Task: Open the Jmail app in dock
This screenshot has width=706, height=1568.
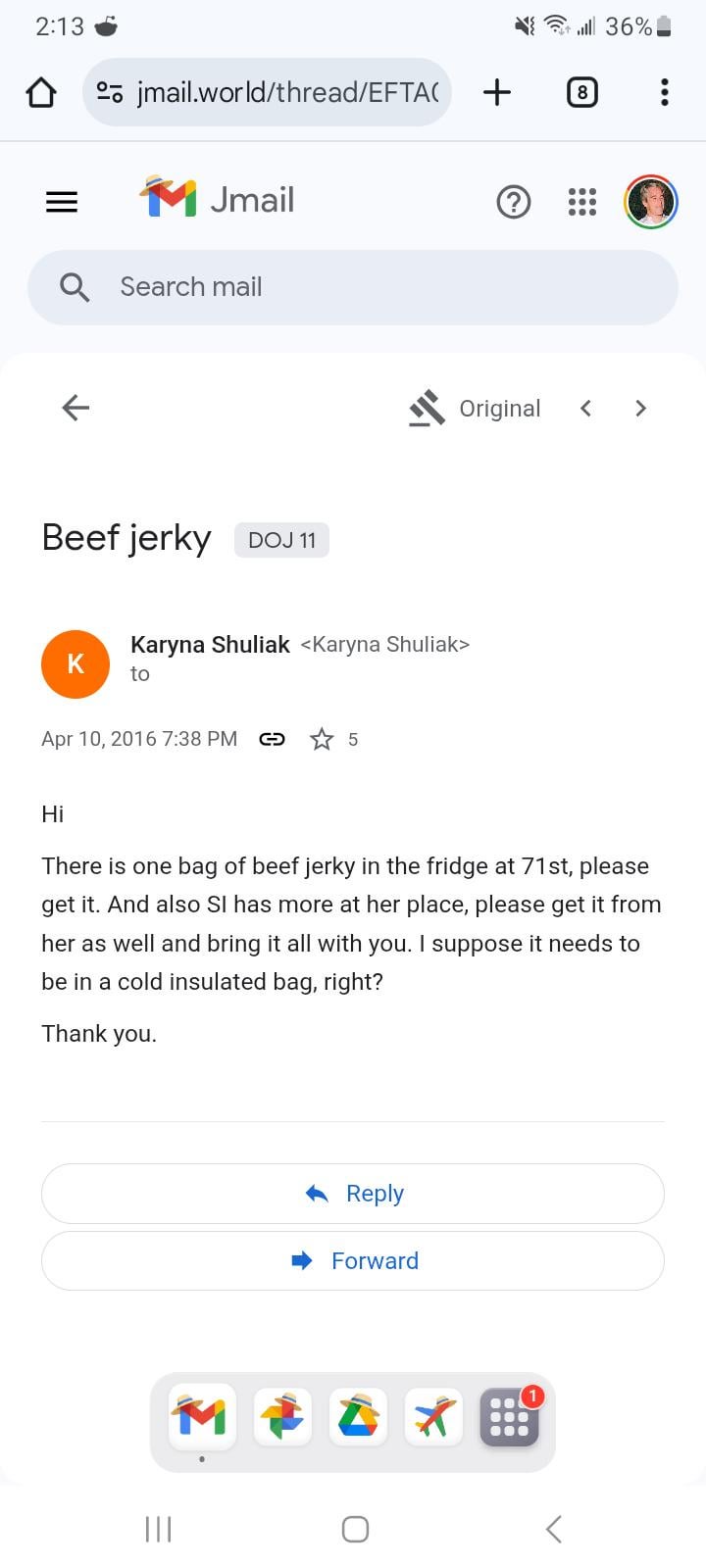Action: point(202,1416)
